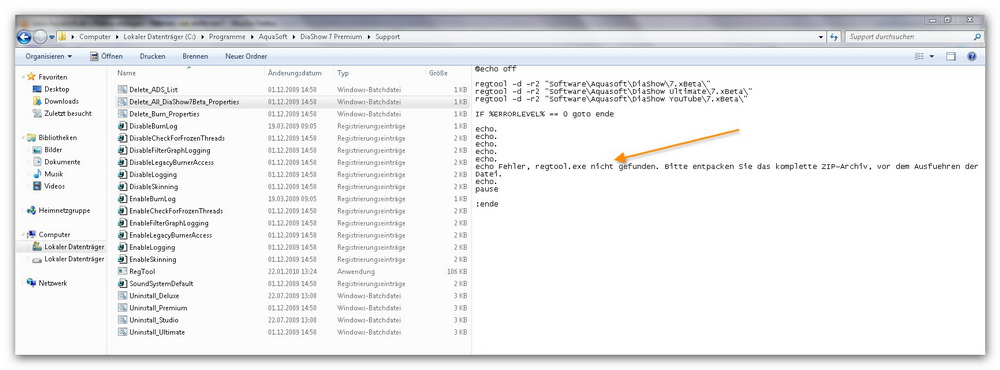The image size is (1000, 370).
Task: Select Heimnetzgruppe in the navigation pane
Action: (x=64, y=211)
